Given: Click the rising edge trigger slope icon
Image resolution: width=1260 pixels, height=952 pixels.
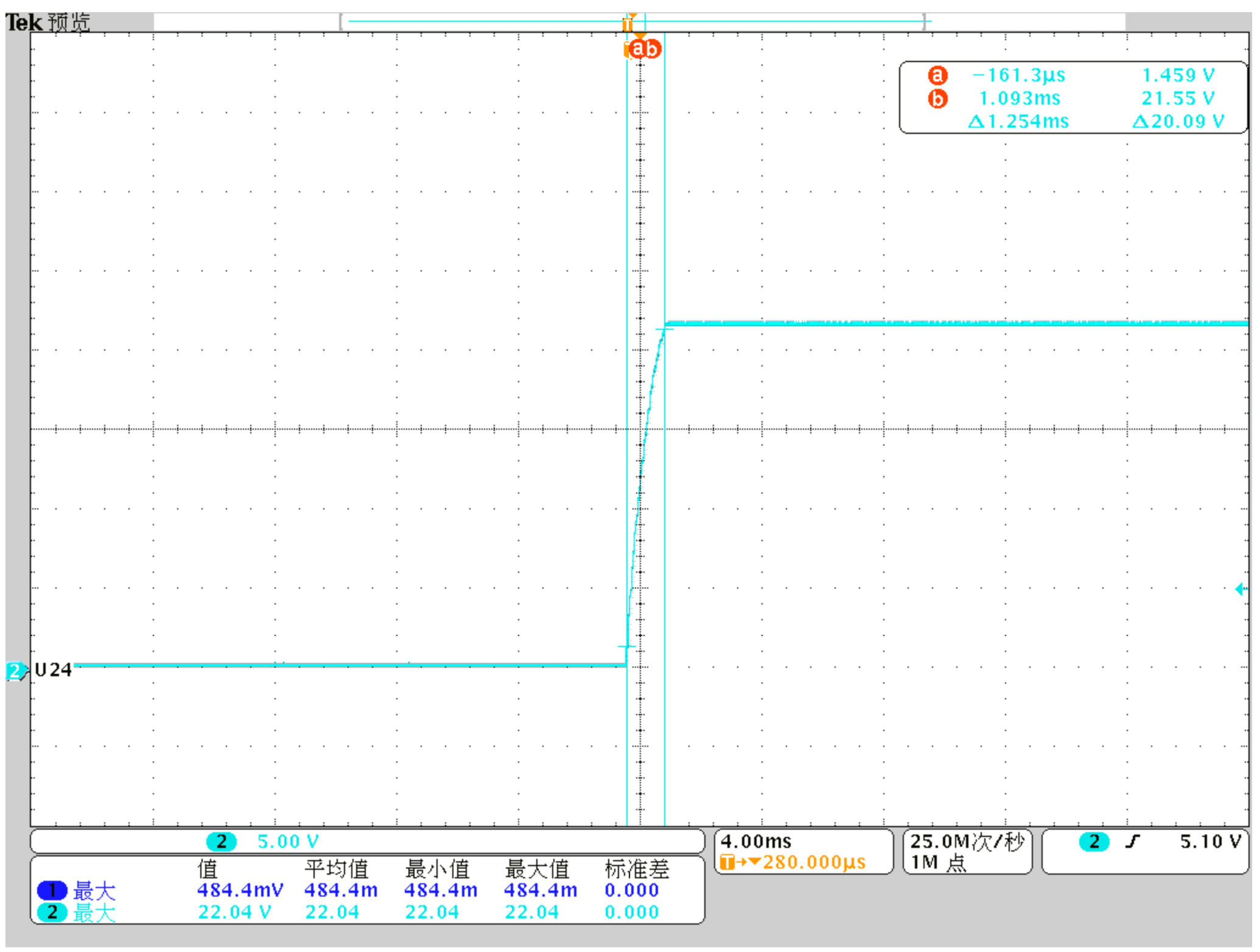Looking at the screenshot, I should (1133, 842).
